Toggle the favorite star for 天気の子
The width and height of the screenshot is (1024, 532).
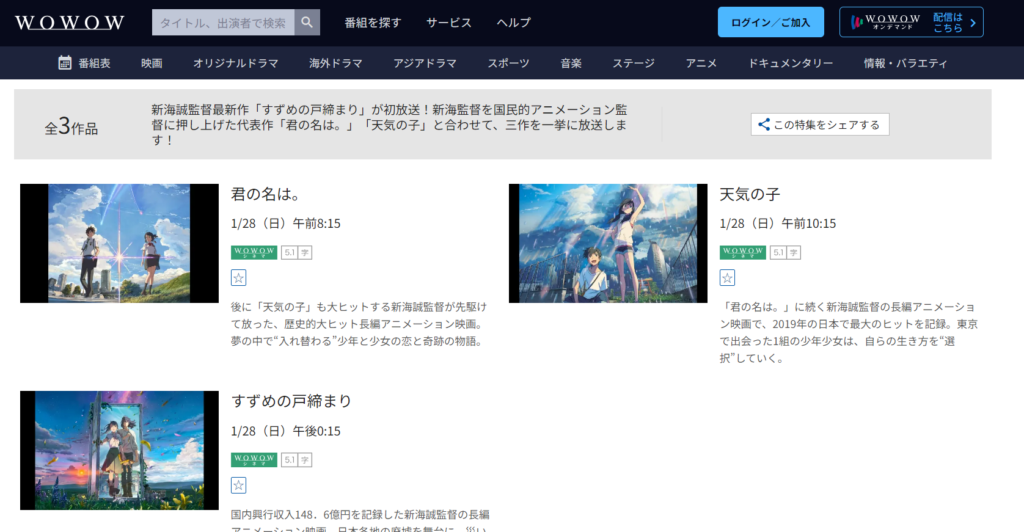[x=727, y=278]
